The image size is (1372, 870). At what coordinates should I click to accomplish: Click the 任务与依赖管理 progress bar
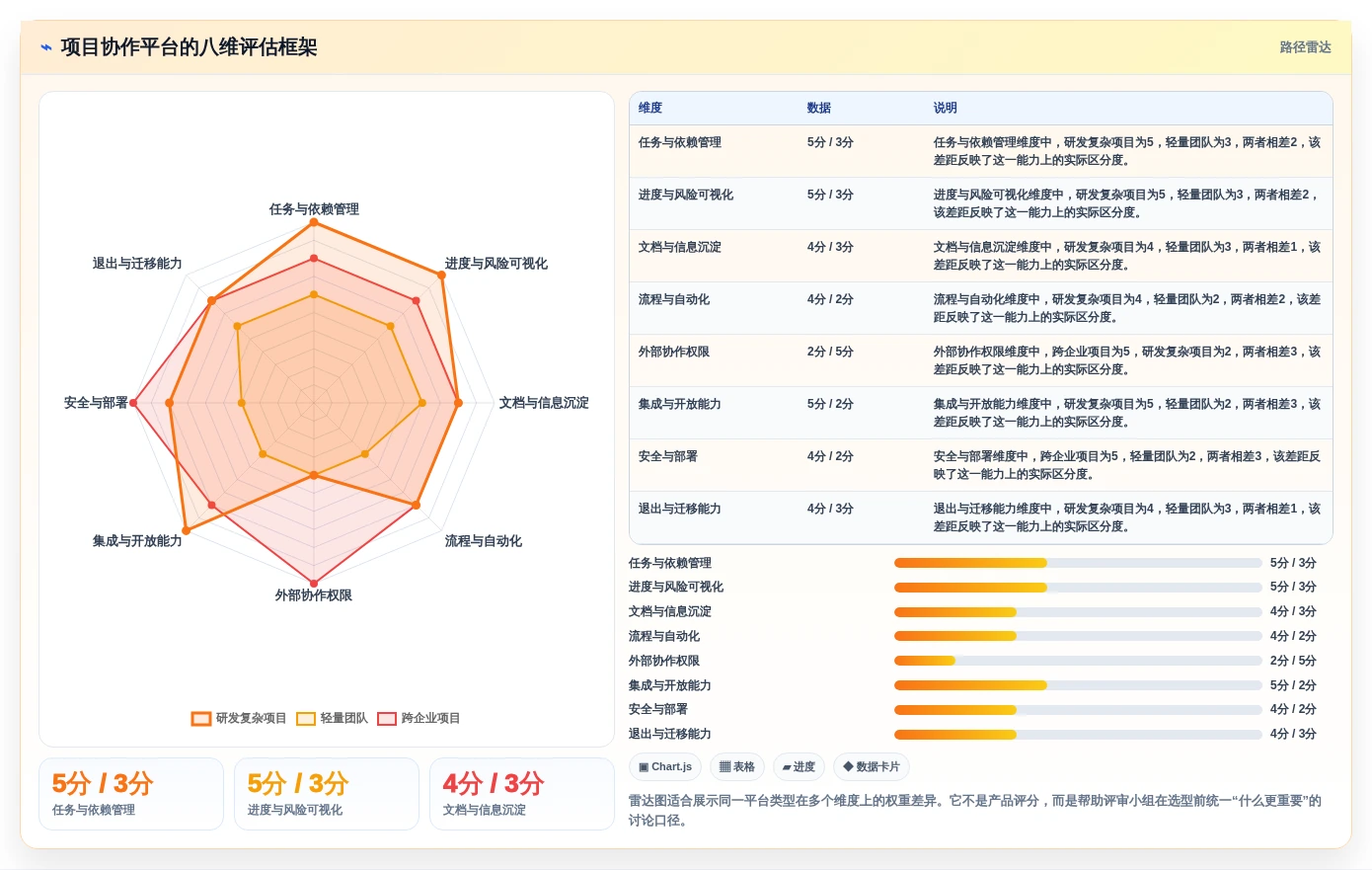tap(1078, 563)
